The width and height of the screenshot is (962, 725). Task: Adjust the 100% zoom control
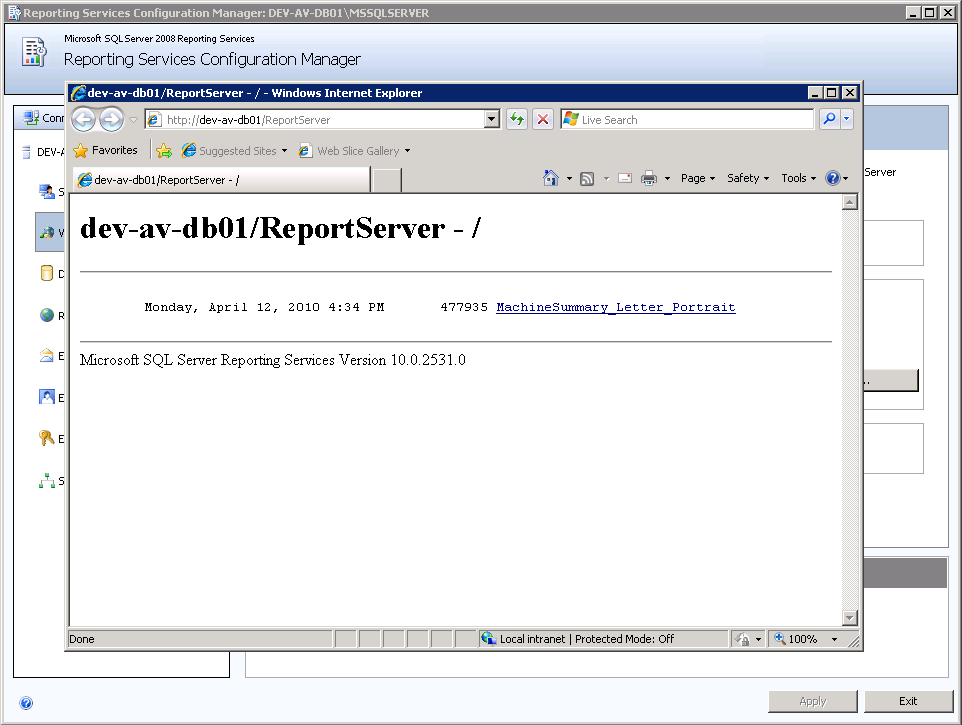804,638
